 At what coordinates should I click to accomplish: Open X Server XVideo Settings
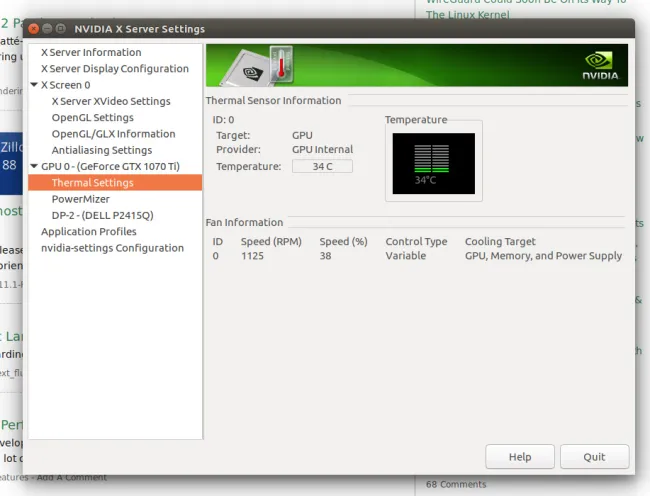(110, 101)
